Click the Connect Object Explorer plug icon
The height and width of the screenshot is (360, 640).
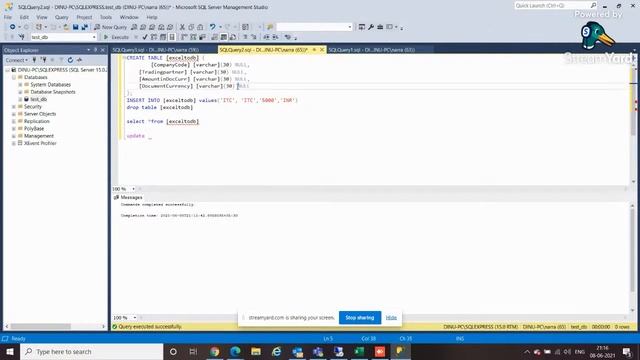coord(34,60)
